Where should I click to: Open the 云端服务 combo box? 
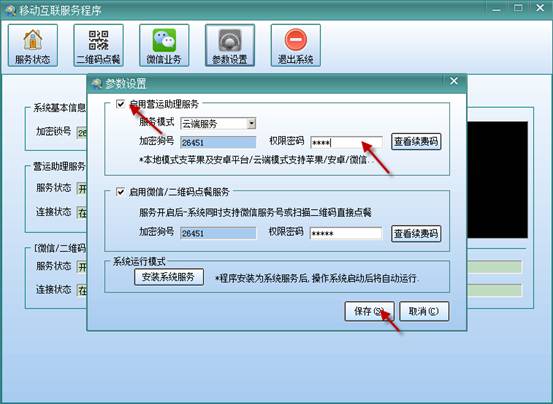point(218,123)
